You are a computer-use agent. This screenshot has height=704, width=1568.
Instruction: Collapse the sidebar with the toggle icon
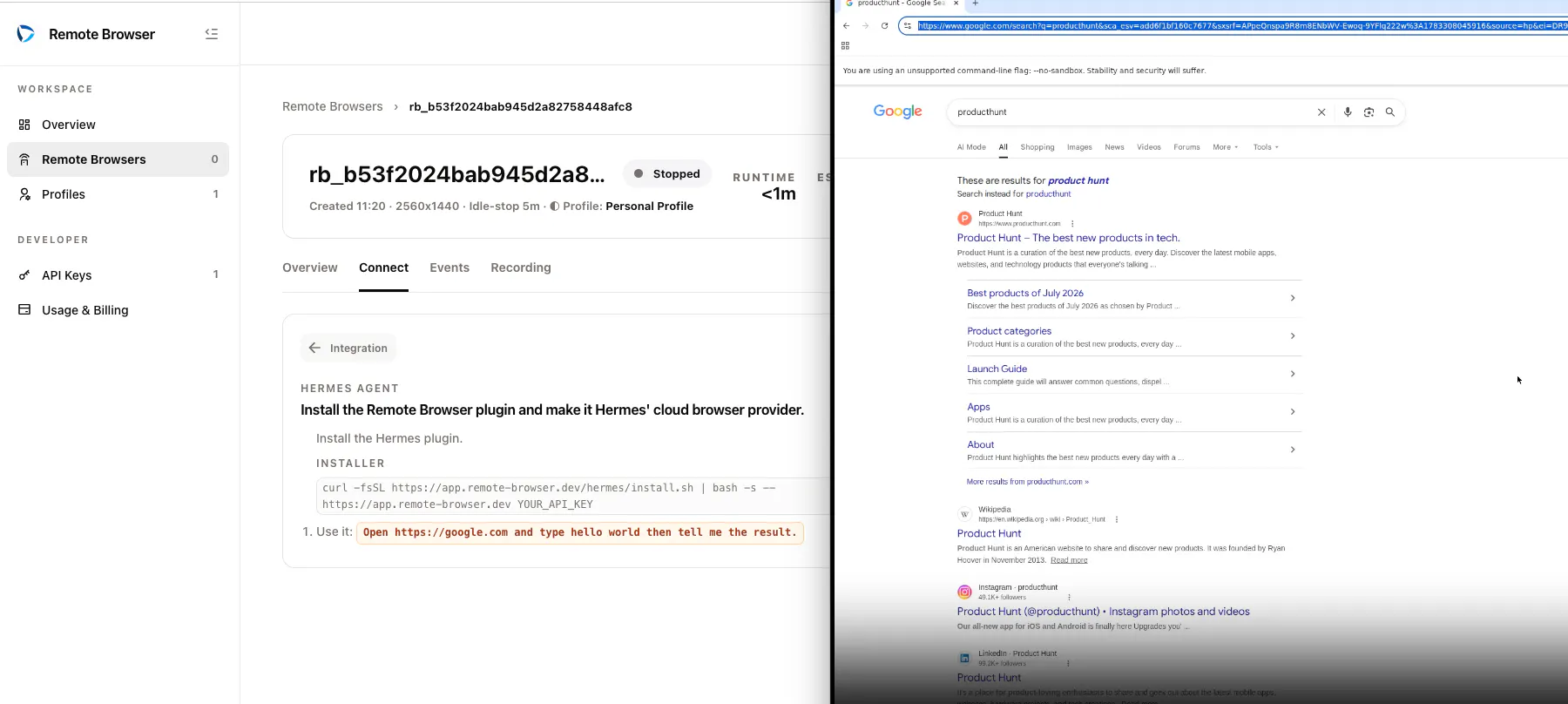point(212,34)
